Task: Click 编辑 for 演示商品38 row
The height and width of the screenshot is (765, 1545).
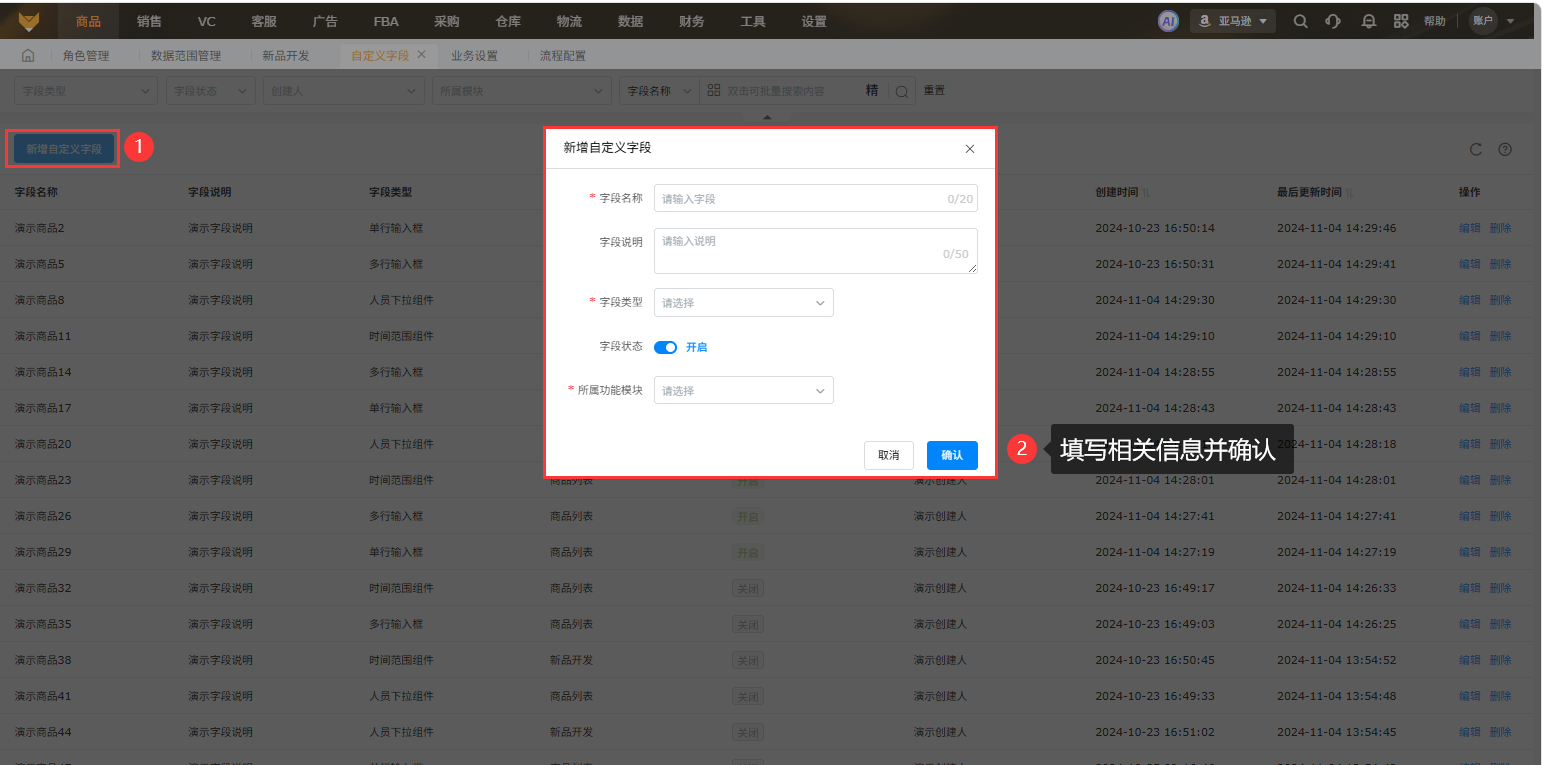Action: (x=1470, y=660)
